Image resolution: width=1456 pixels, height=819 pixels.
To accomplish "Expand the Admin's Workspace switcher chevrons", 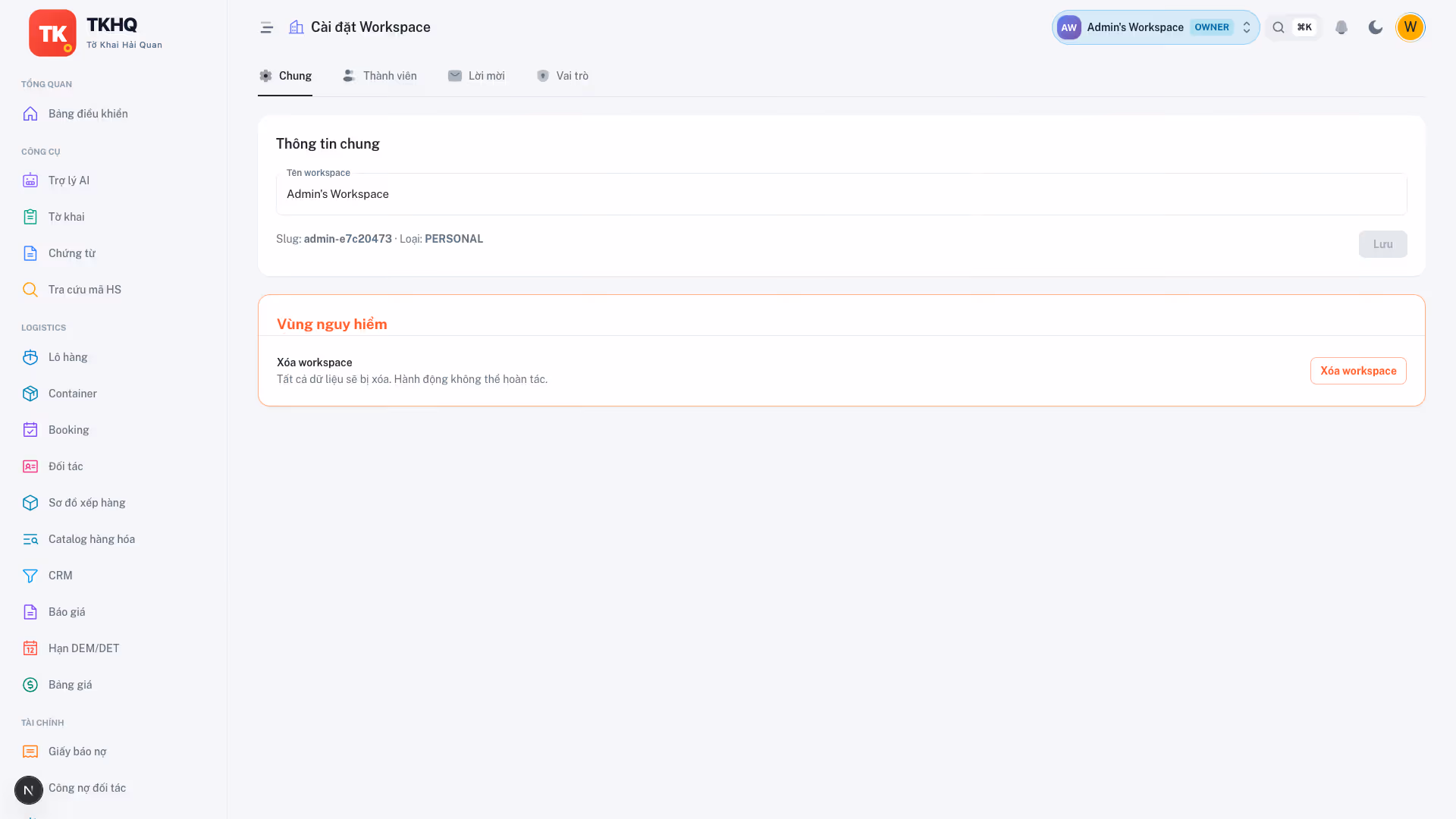I will (x=1247, y=27).
